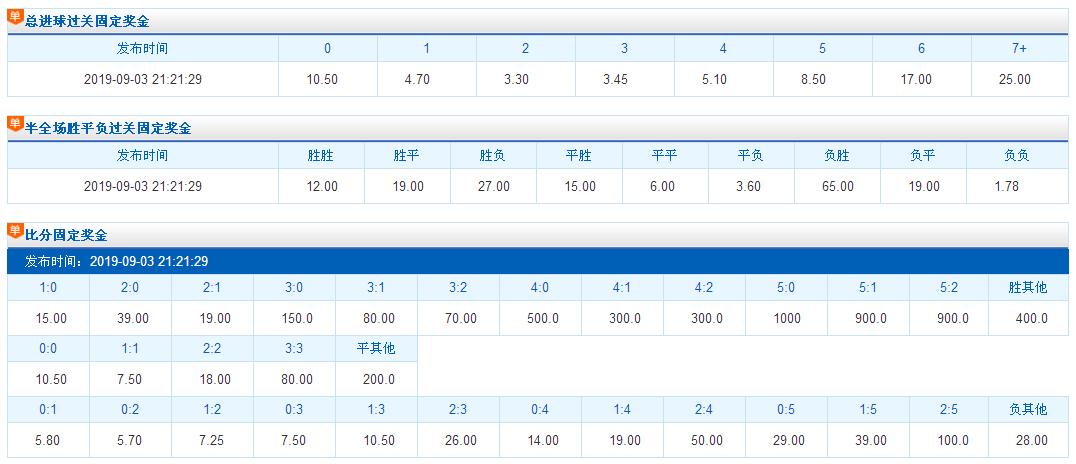This screenshot has height=464, width=1076.
Task: Click the 3:3 score column header
Action: [294, 349]
